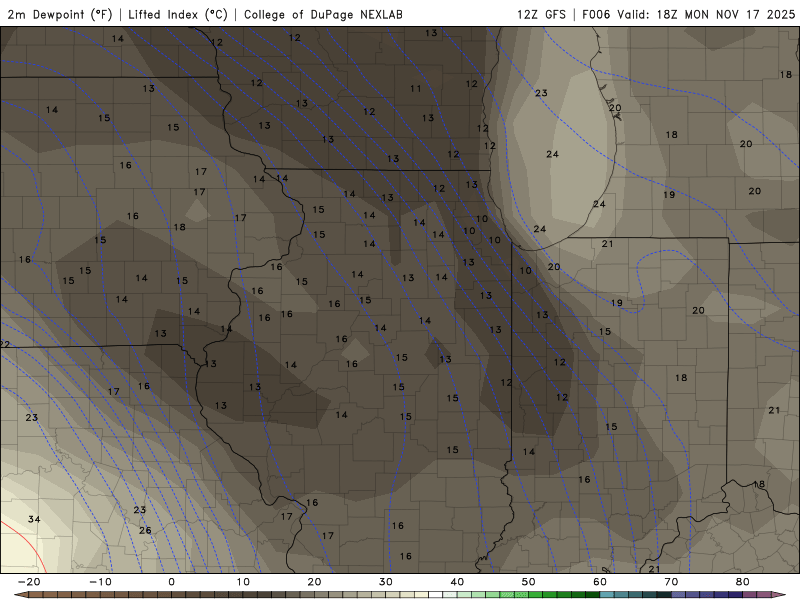
Task: Click the dewpoint value 26 on the map
Action: 145,531
